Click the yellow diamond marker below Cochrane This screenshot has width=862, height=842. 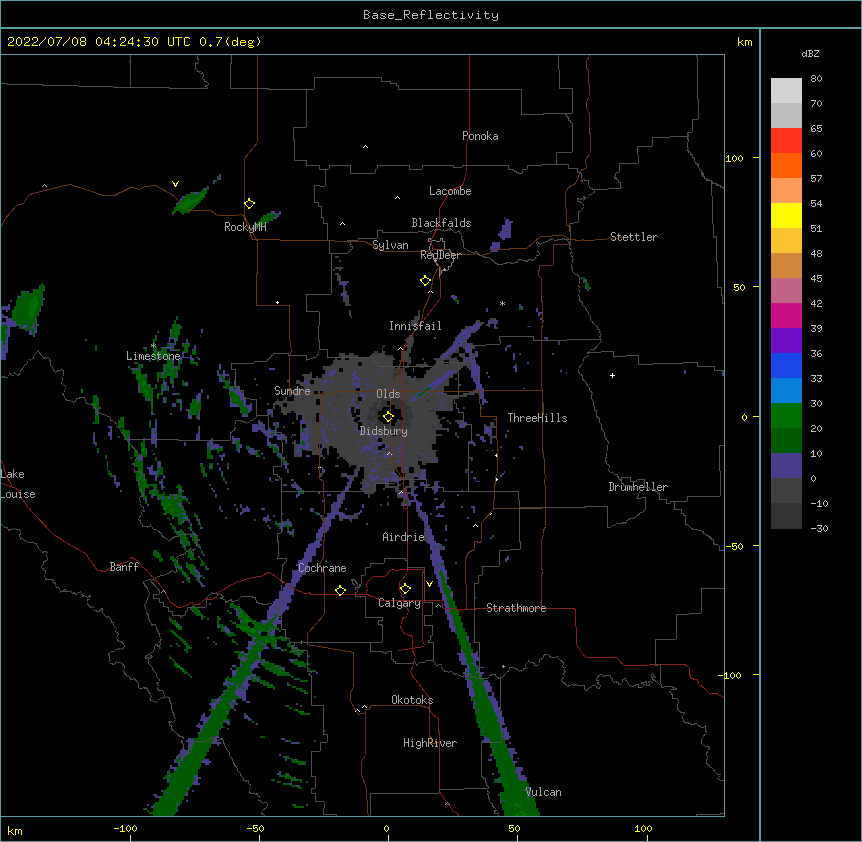(340, 590)
